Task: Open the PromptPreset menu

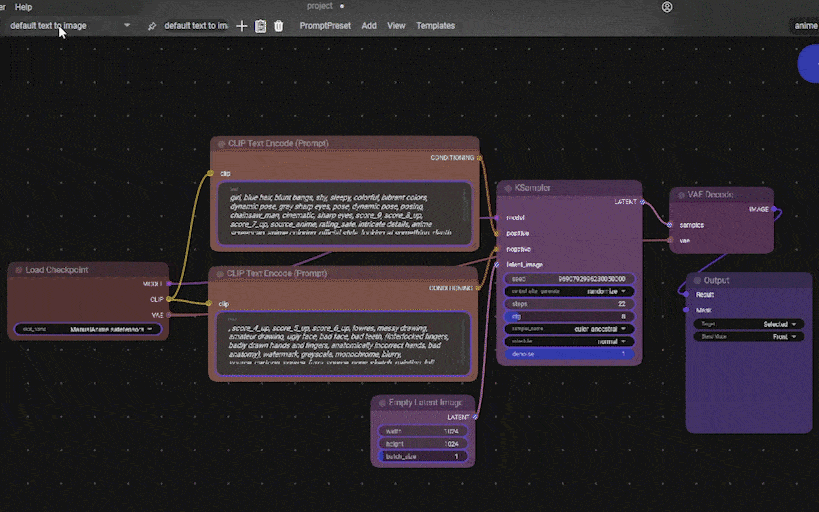Action: point(325,26)
